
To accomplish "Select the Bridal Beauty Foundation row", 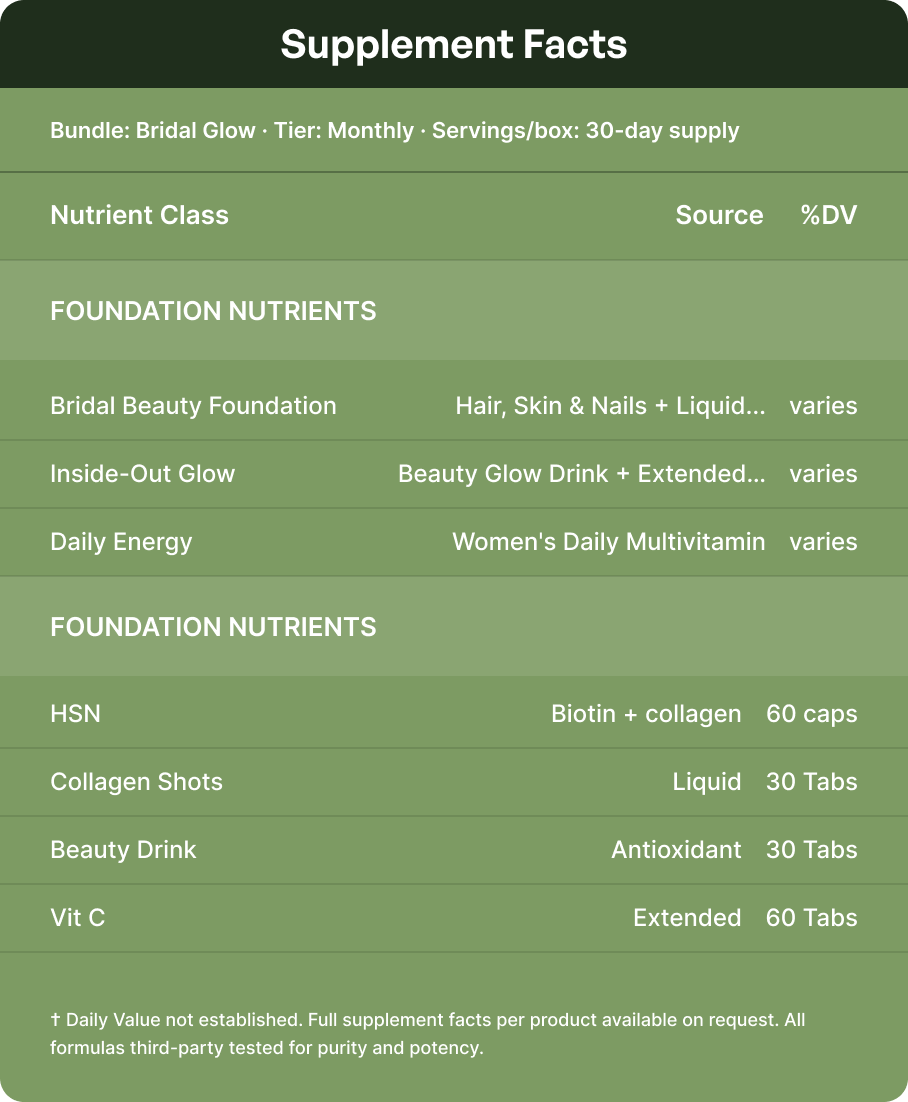I will pos(454,406).
